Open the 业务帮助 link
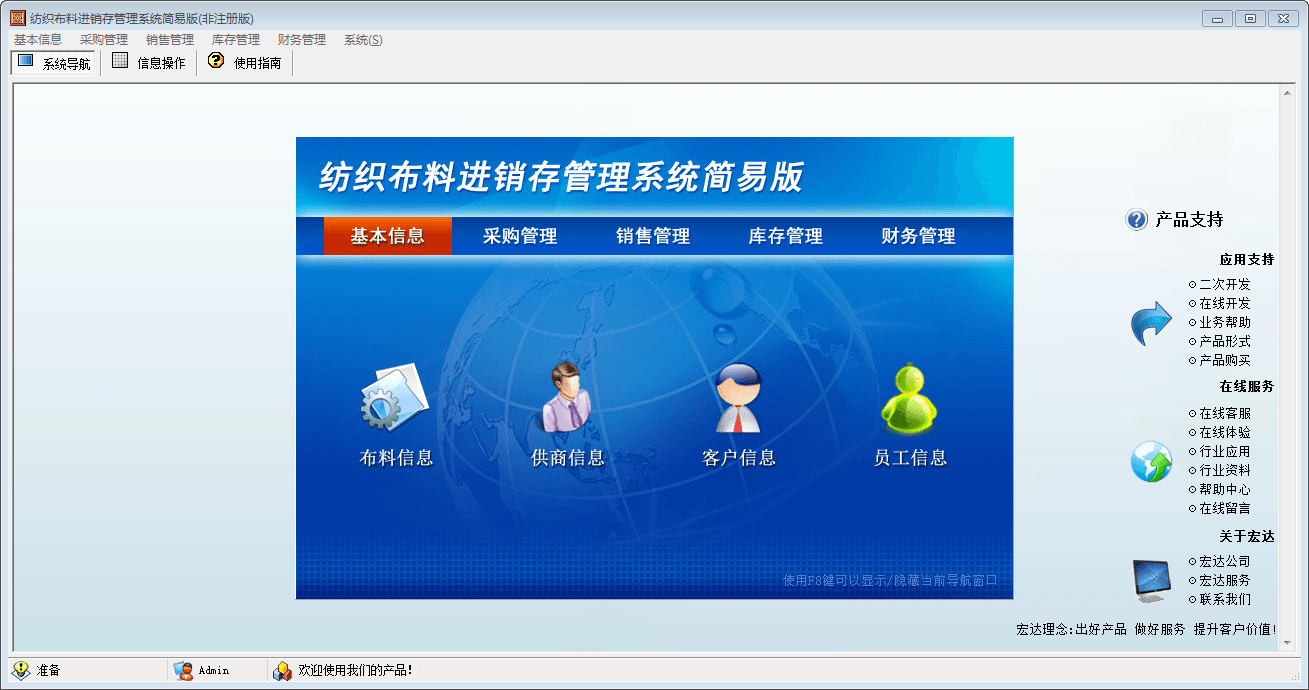Viewport: 1309px width, 690px height. 1225,322
